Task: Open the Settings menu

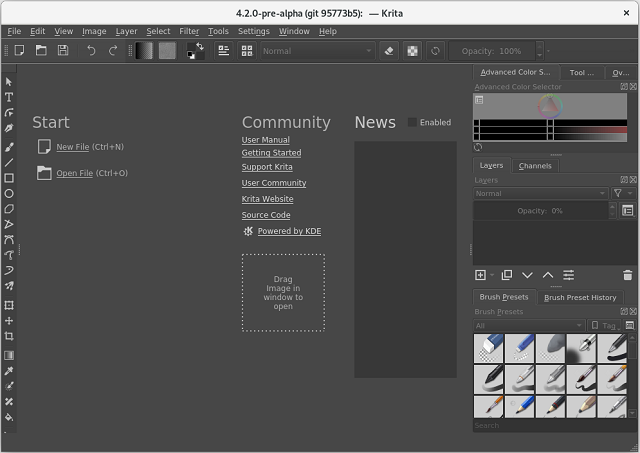Action: tap(253, 31)
